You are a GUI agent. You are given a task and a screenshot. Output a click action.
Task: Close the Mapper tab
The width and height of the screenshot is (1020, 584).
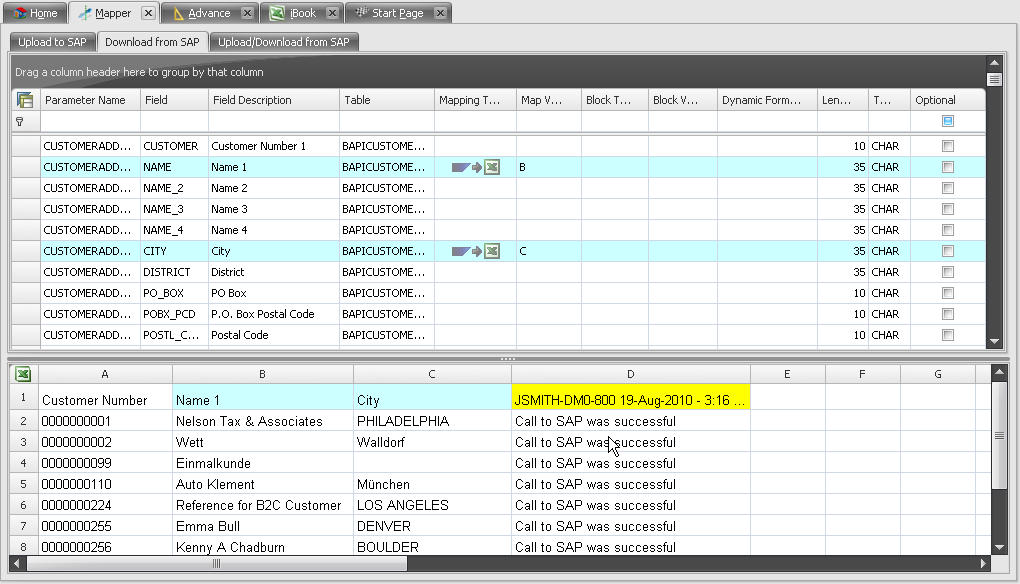pyautogui.click(x=148, y=13)
